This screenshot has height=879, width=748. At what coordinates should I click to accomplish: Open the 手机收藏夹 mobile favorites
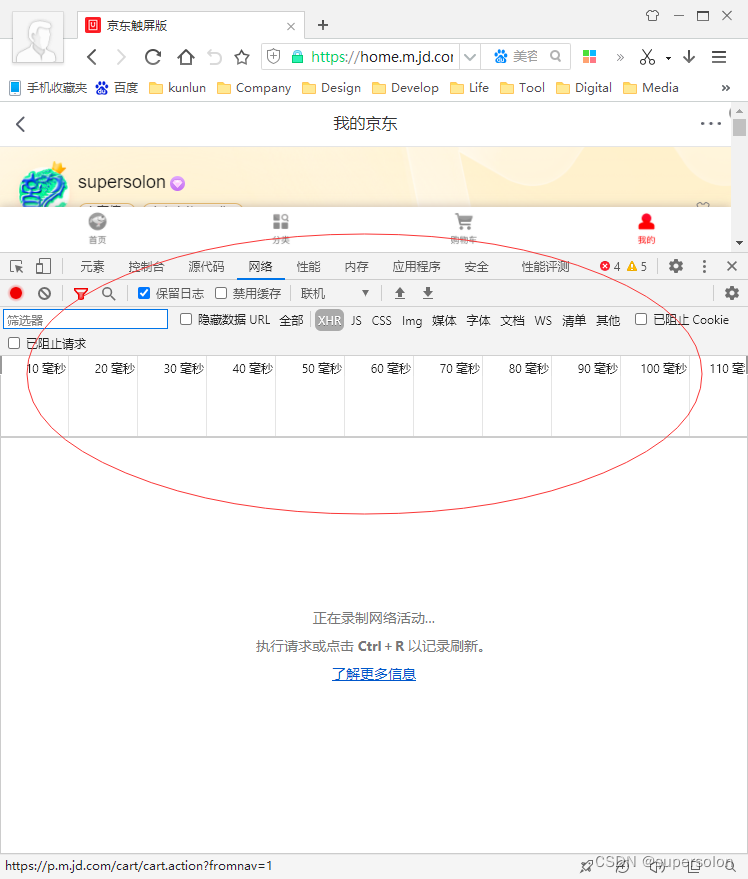48,88
